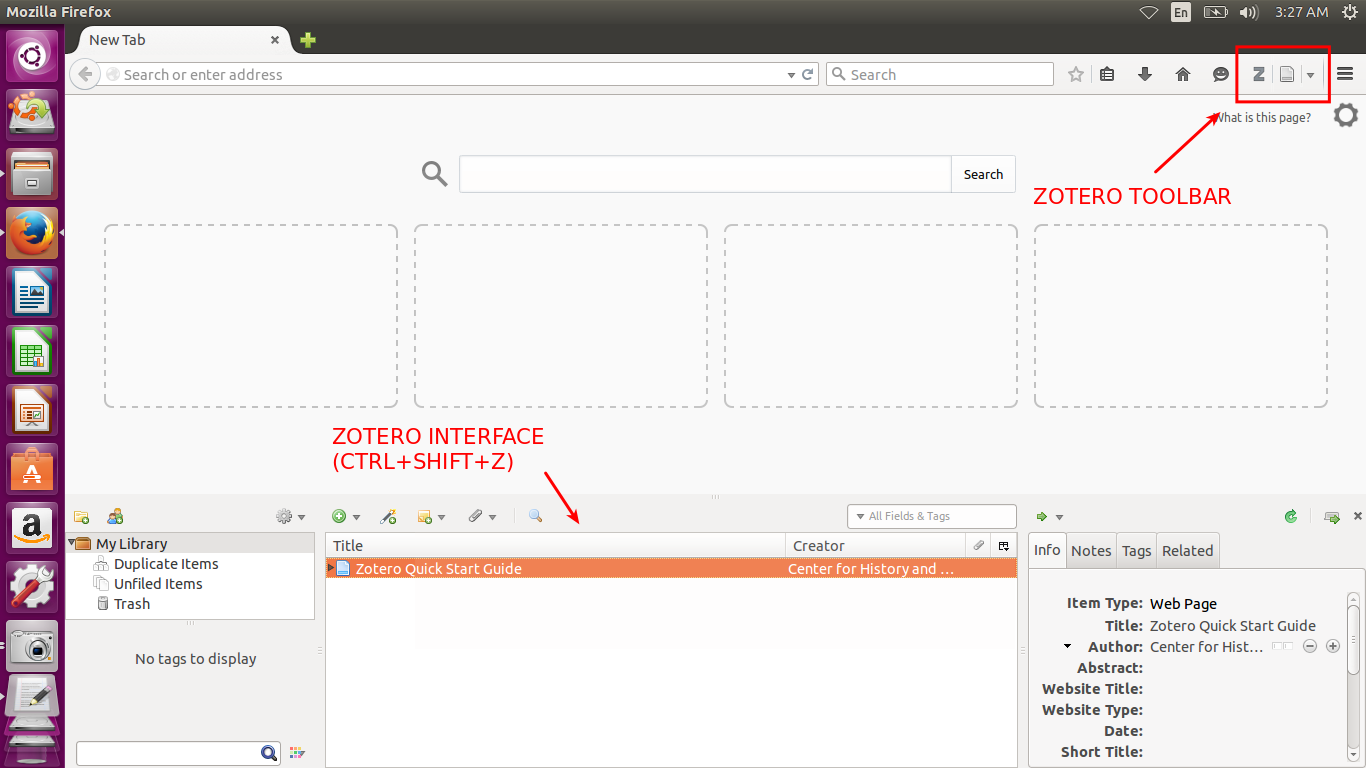Edit Author value 'Center for Hist…'
1366x768 pixels.
(1207, 647)
